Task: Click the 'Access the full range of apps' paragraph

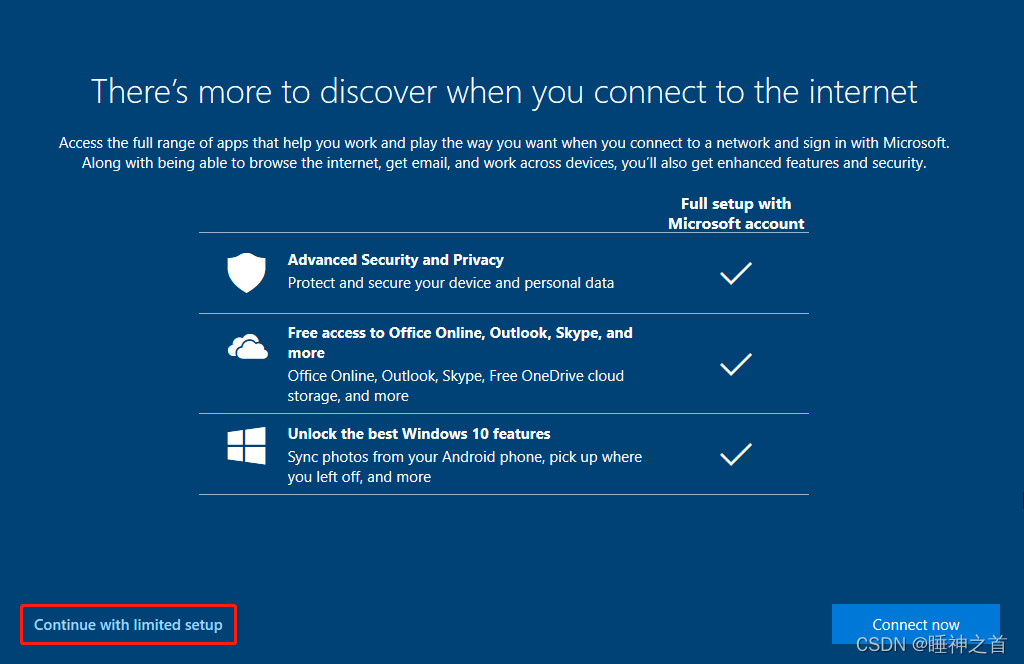Action: pyautogui.click(x=504, y=153)
